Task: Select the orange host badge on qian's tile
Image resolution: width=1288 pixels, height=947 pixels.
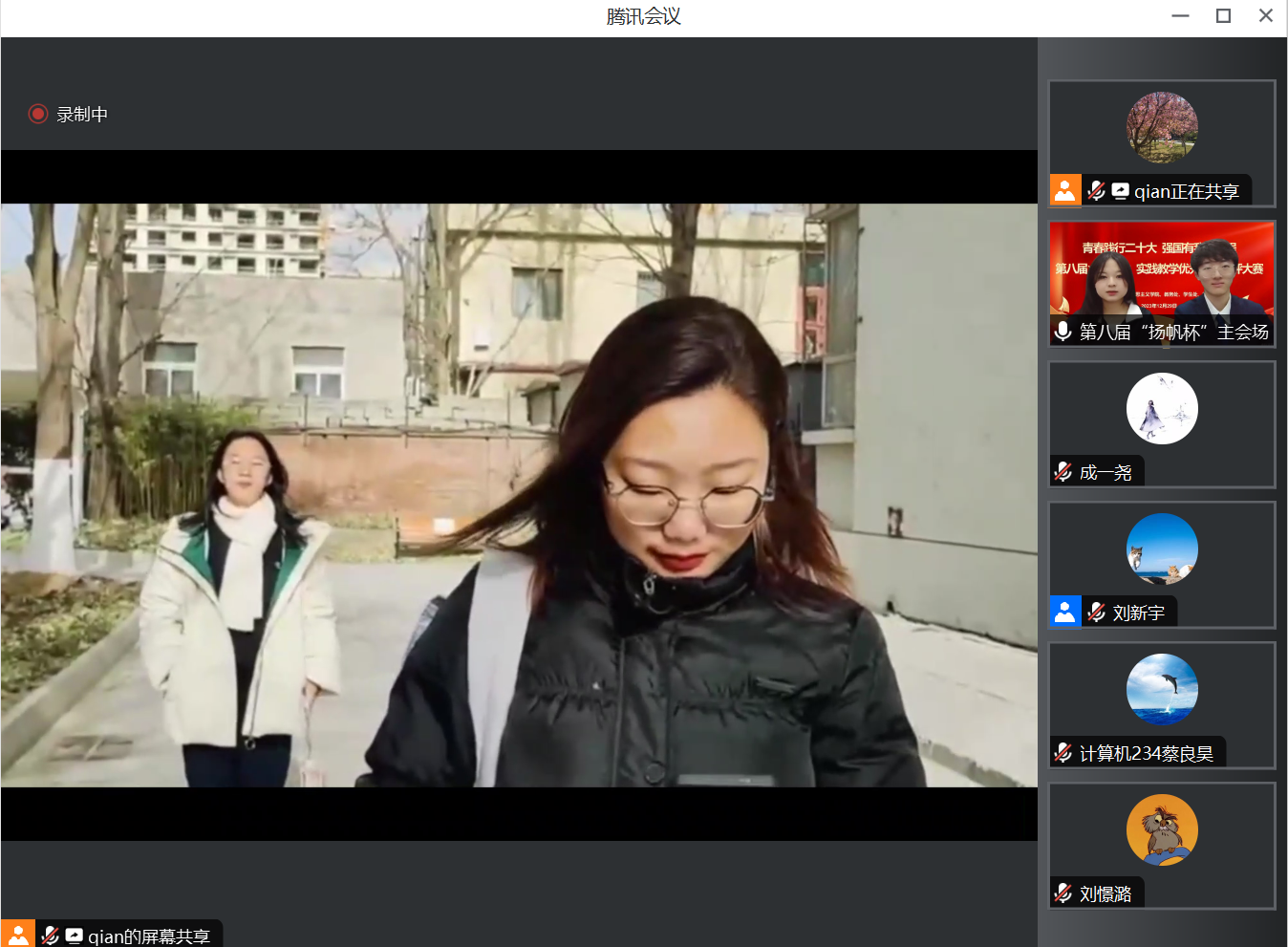Action: [1063, 189]
